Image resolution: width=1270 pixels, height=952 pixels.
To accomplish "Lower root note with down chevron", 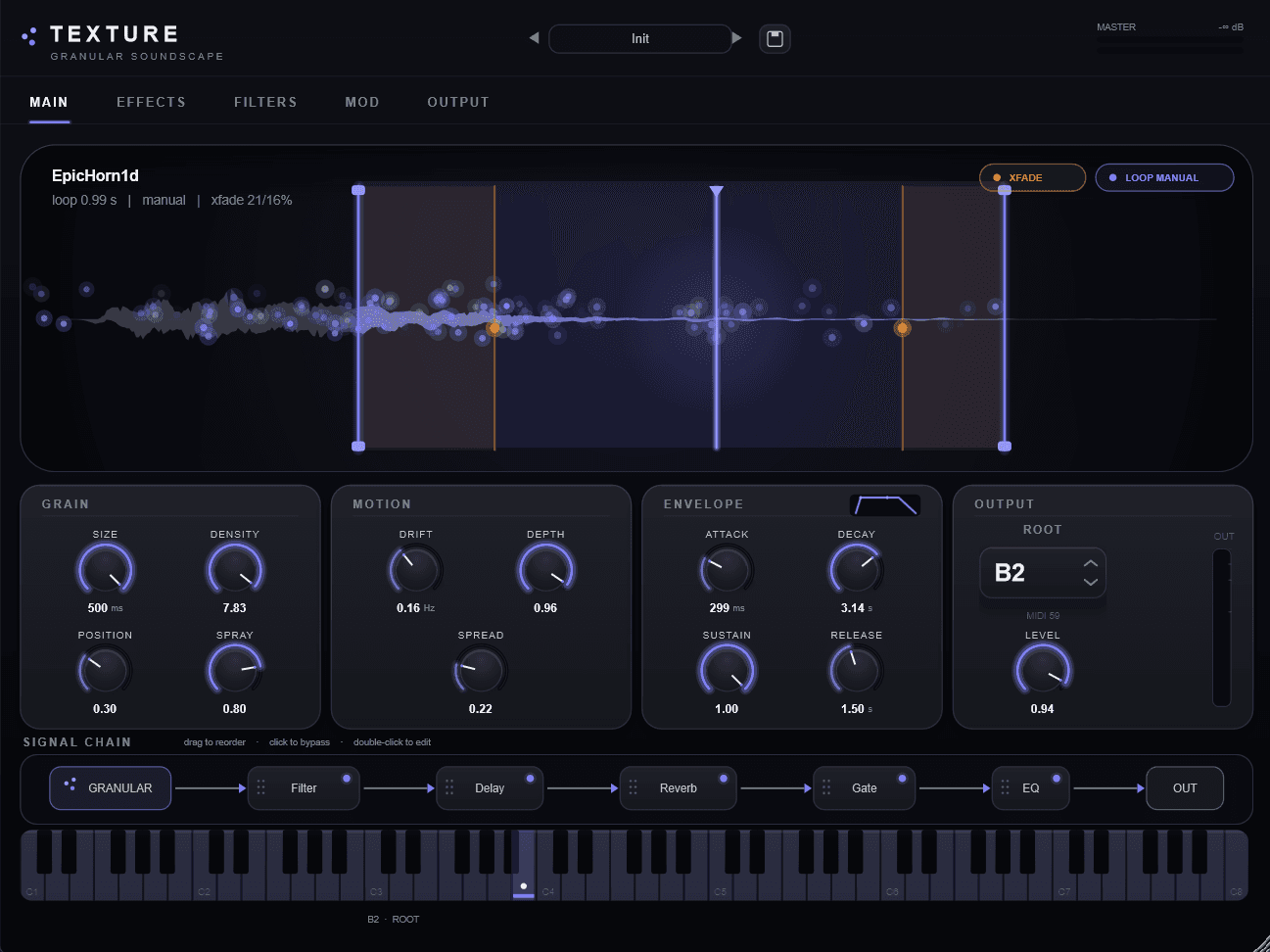I will (x=1091, y=582).
